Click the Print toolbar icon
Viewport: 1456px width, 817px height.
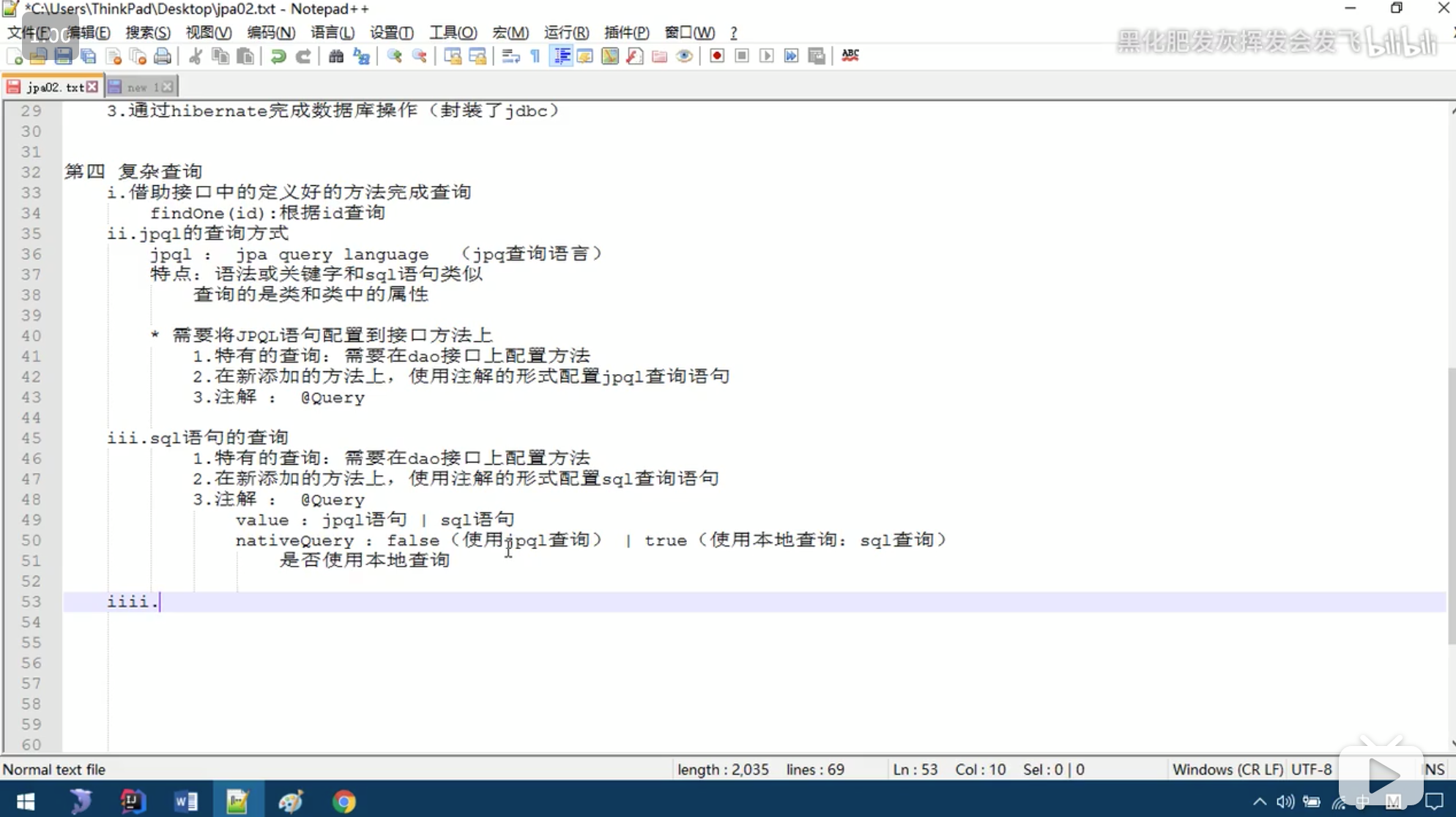click(x=163, y=56)
